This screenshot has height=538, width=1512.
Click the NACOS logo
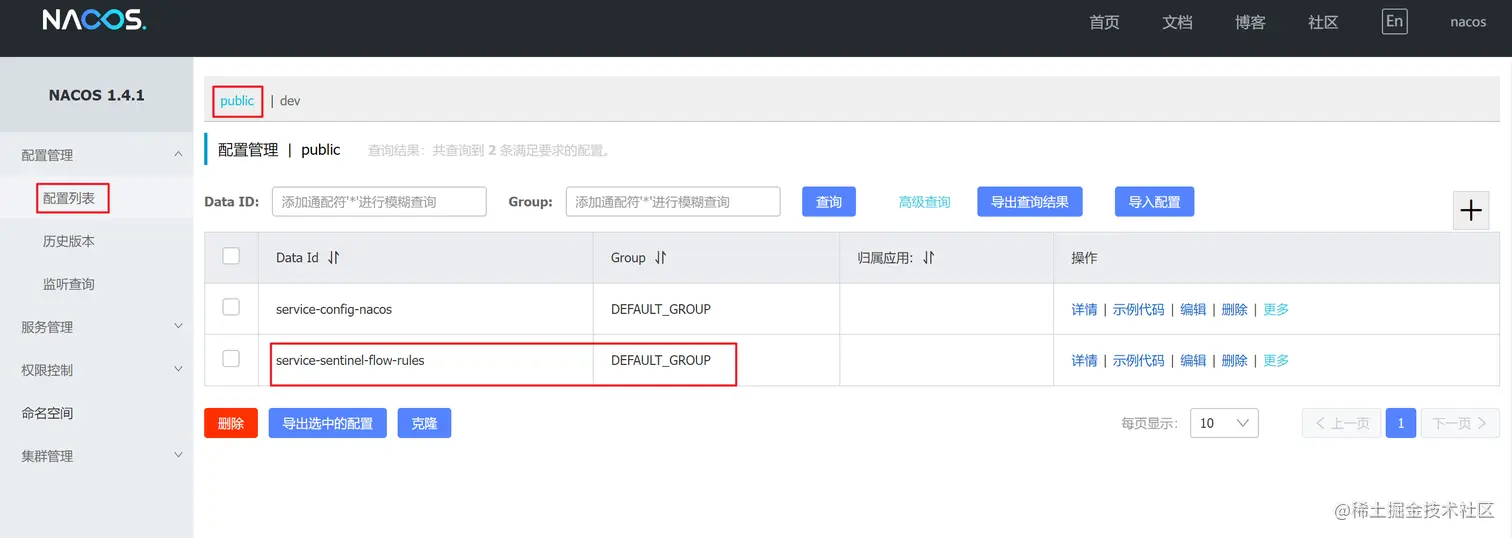95,21
